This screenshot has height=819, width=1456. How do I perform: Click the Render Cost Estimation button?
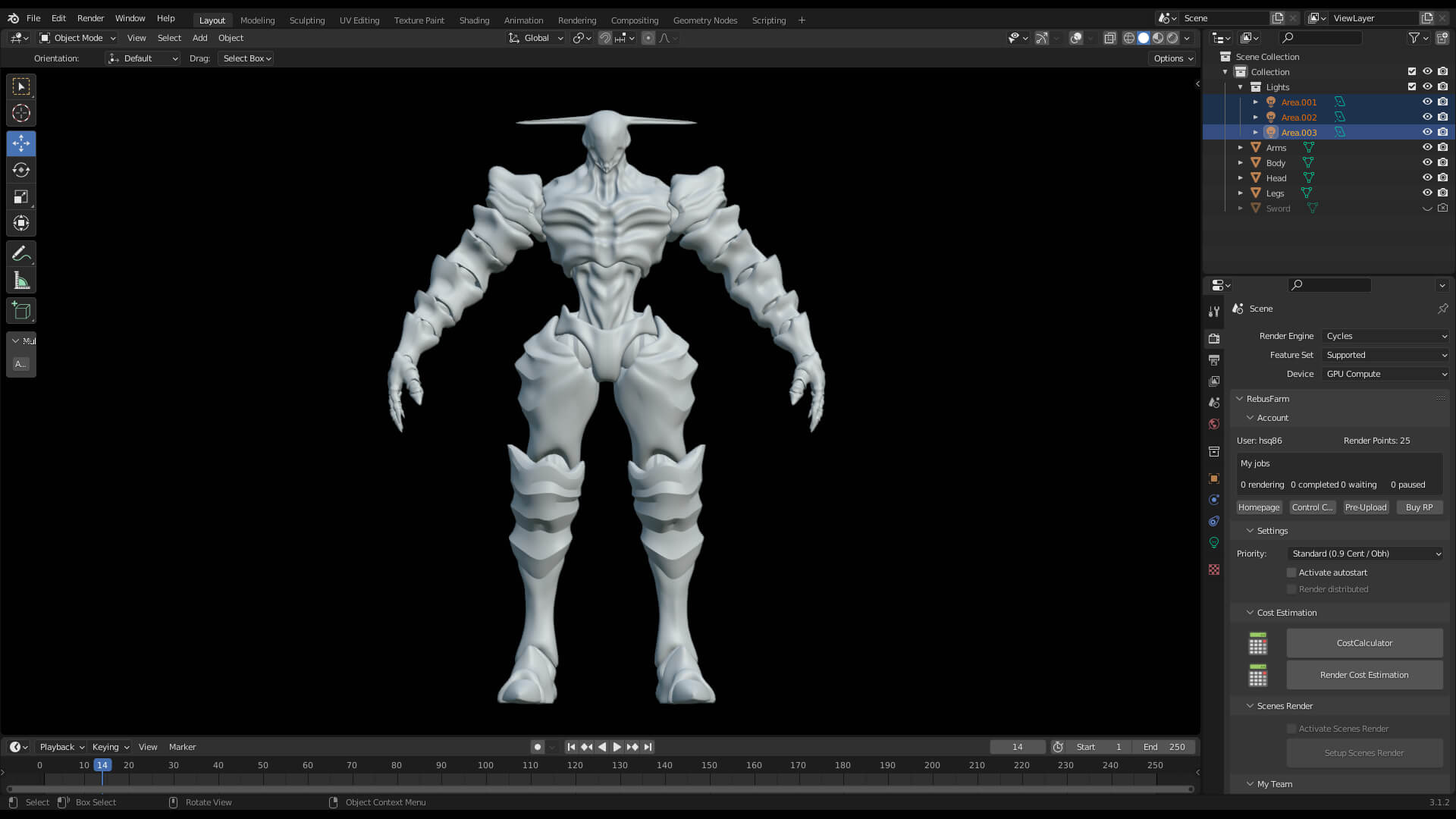(x=1364, y=675)
